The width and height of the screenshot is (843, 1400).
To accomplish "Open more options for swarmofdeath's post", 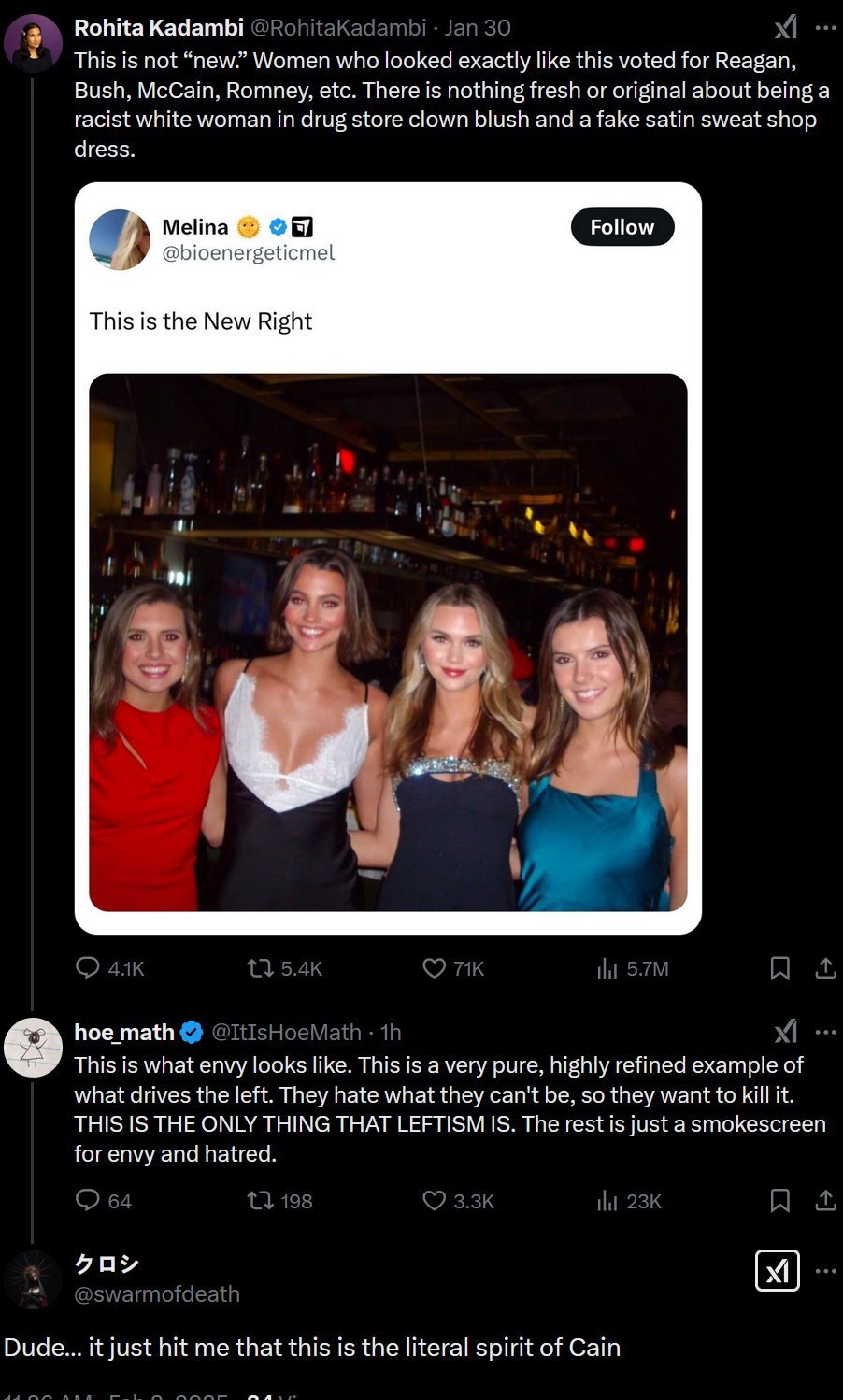I will click(825, 1271).
